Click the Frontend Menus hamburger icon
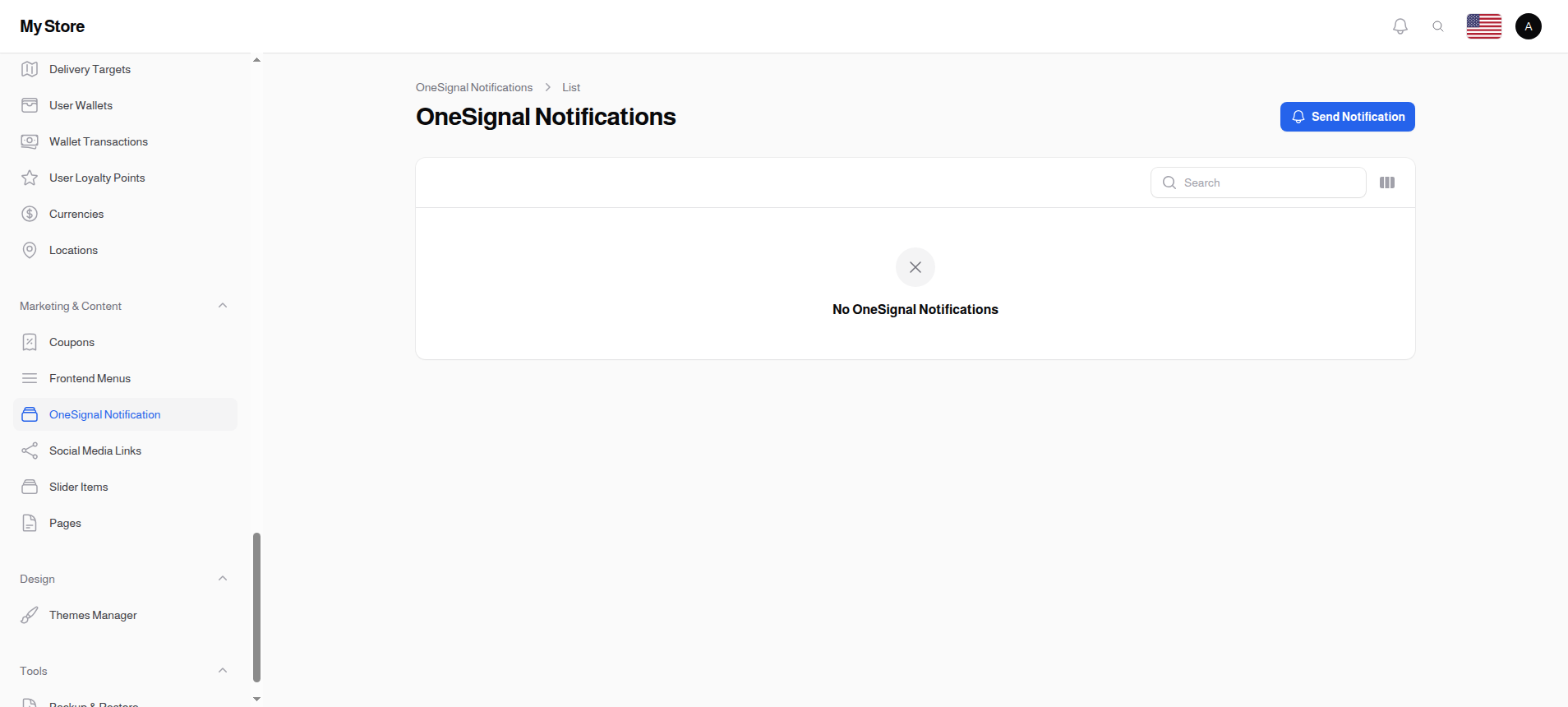 tap(30, 378)
